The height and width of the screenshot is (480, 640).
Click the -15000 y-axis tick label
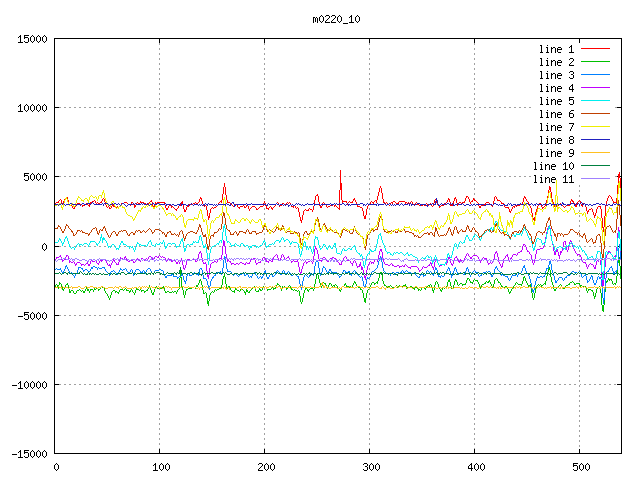coord(27,454)
